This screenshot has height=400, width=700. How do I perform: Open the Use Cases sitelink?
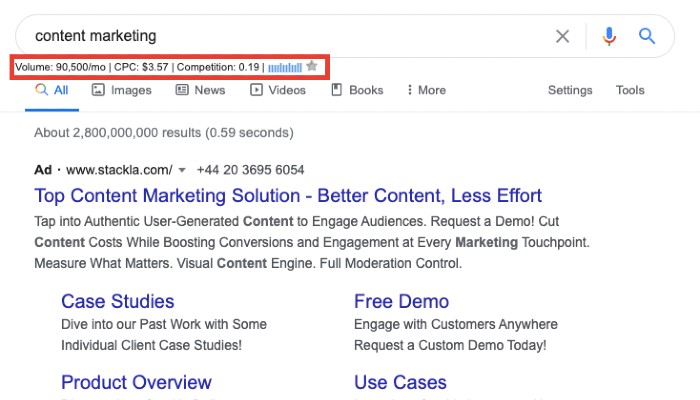400,382
